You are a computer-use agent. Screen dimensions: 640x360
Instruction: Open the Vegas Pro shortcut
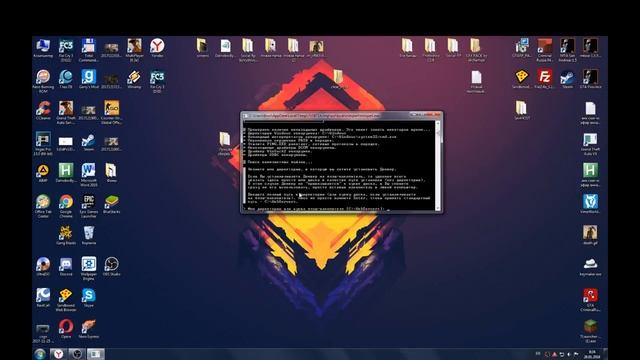tap(43, 143)
